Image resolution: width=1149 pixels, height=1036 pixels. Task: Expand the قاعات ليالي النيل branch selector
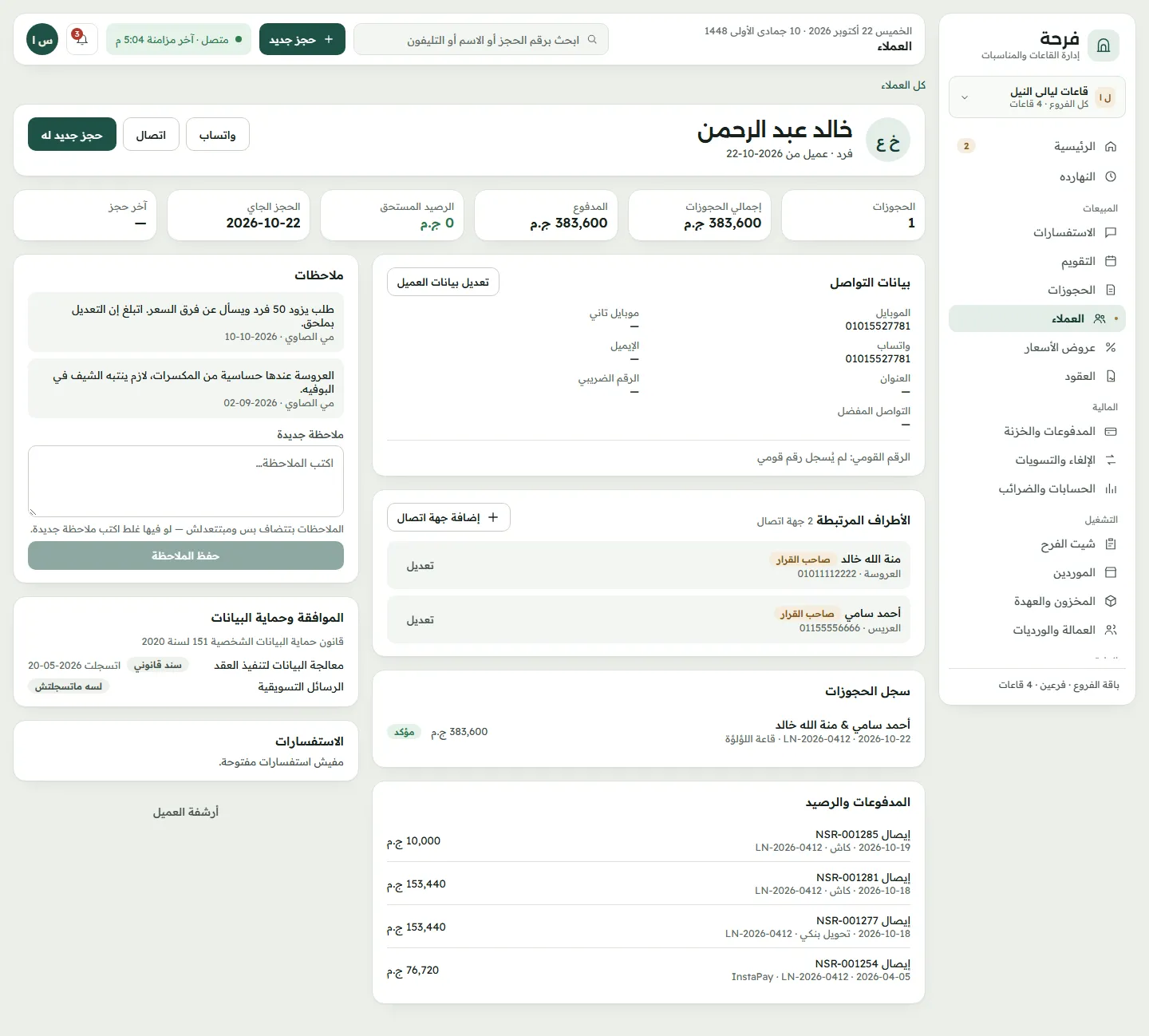point(1037,97)
